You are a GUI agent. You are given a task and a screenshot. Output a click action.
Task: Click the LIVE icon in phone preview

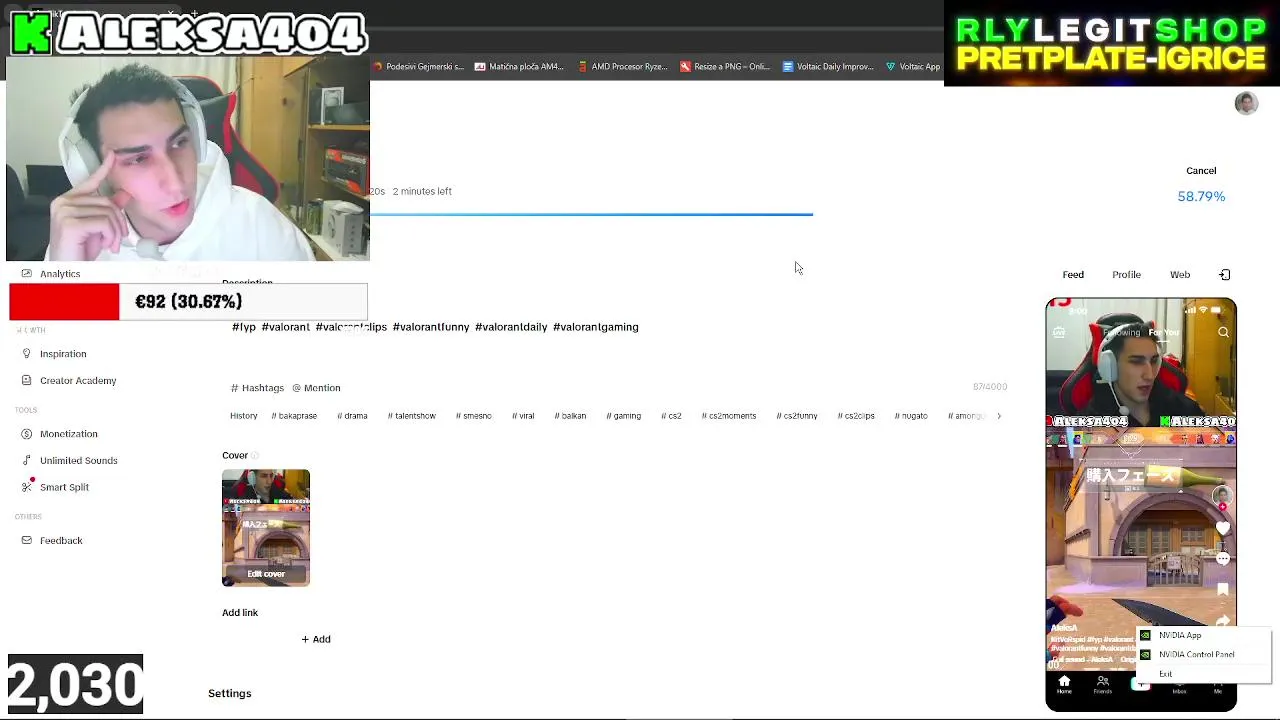pos(1059,333)
